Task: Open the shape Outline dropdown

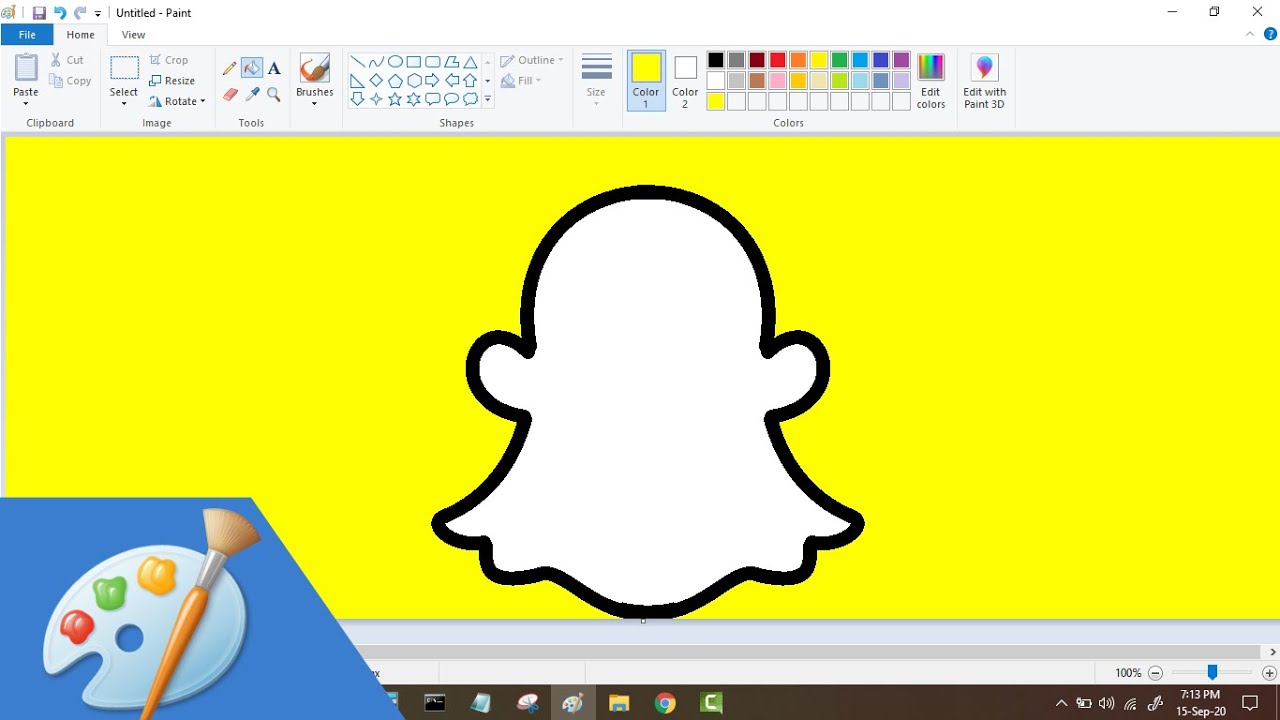Action: [532, 60]
